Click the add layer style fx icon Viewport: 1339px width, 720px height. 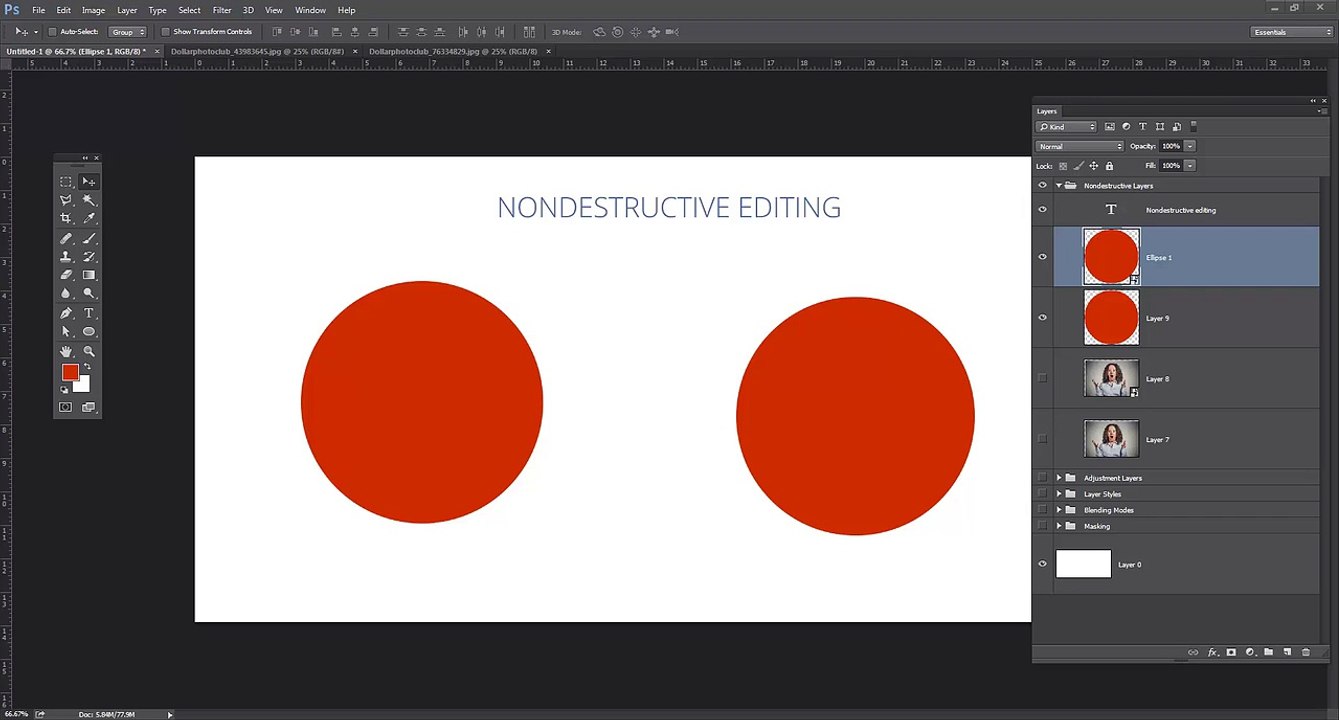(x=1213, y=652)
